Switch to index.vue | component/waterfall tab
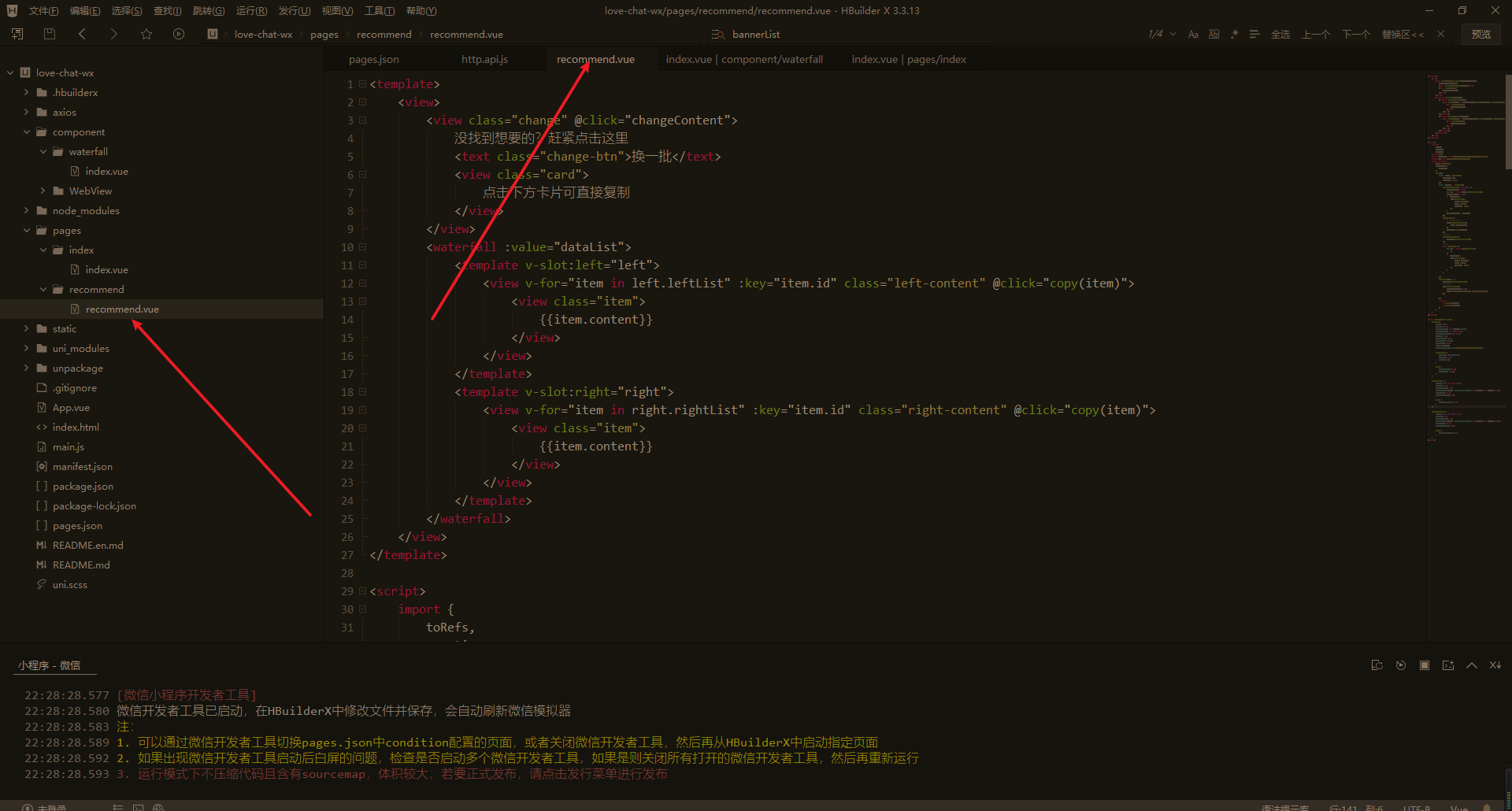 pos(744,59)
